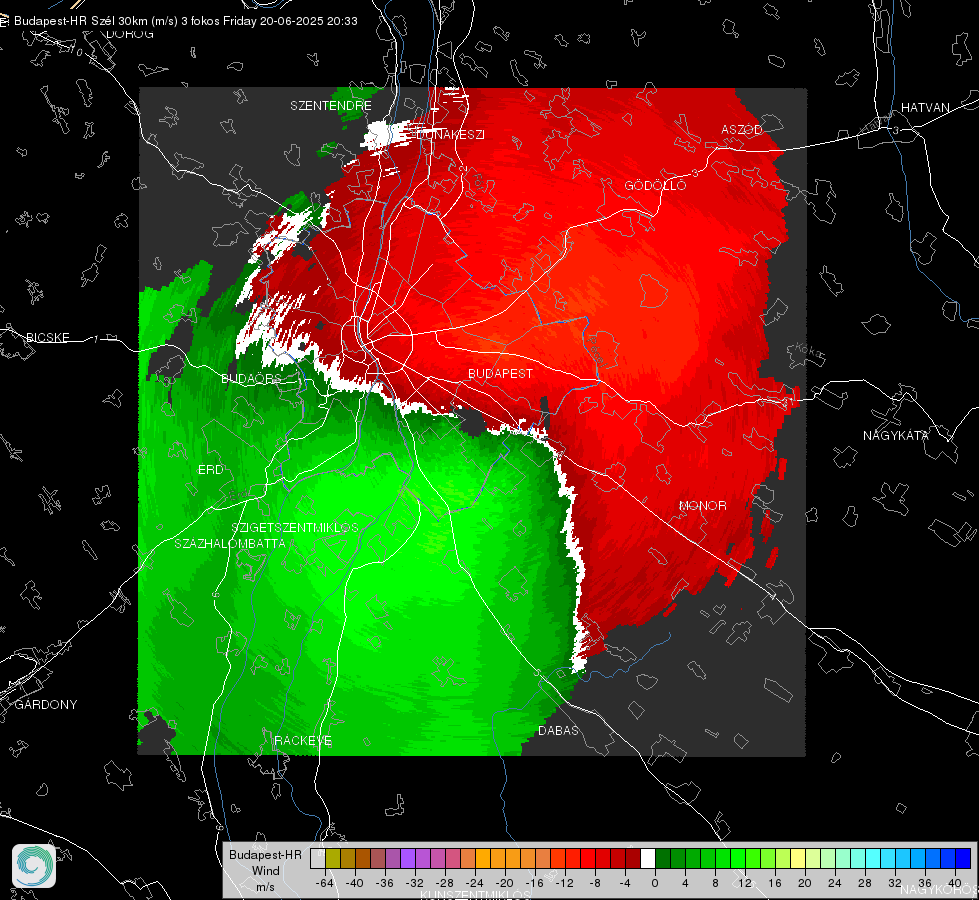Click the radar title text 'Budapest-HR Szél 30km'

(80, 21)
